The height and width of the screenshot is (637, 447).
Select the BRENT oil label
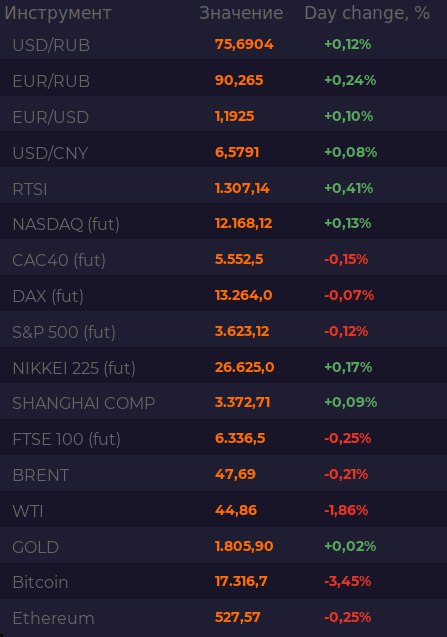[x=41, y=475]
